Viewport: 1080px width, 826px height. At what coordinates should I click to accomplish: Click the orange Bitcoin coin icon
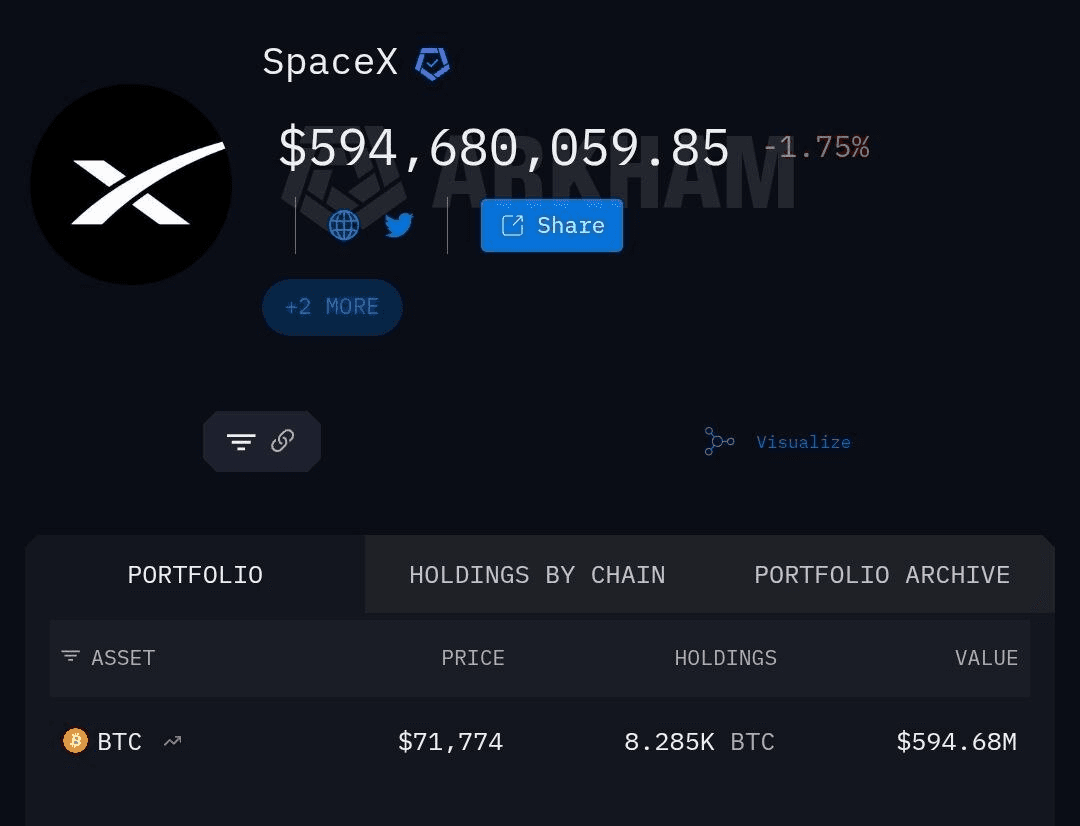tap(75, 741)
